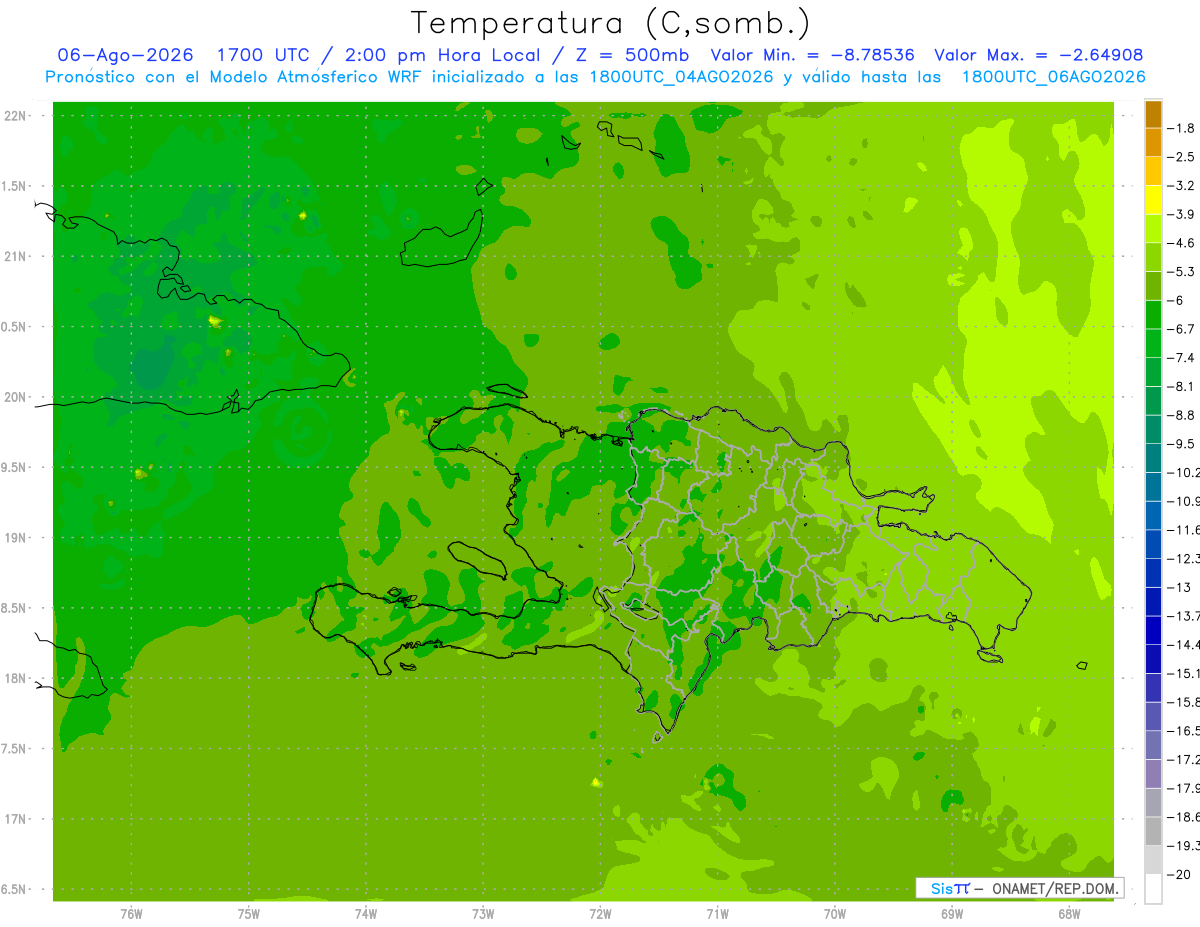Screen dimensions: 1200x927
Task: Click the '-5.3' color scale label
Action: coord(1181,272)
